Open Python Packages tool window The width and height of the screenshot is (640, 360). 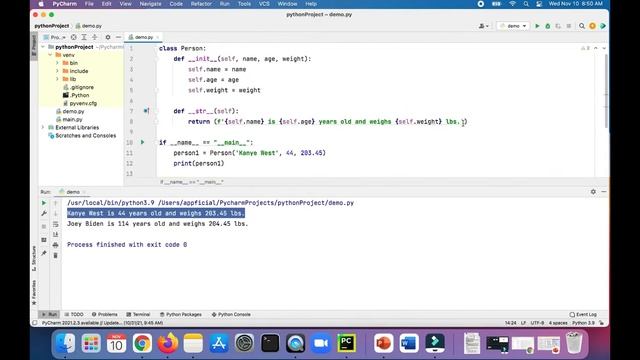coord(180,314)
